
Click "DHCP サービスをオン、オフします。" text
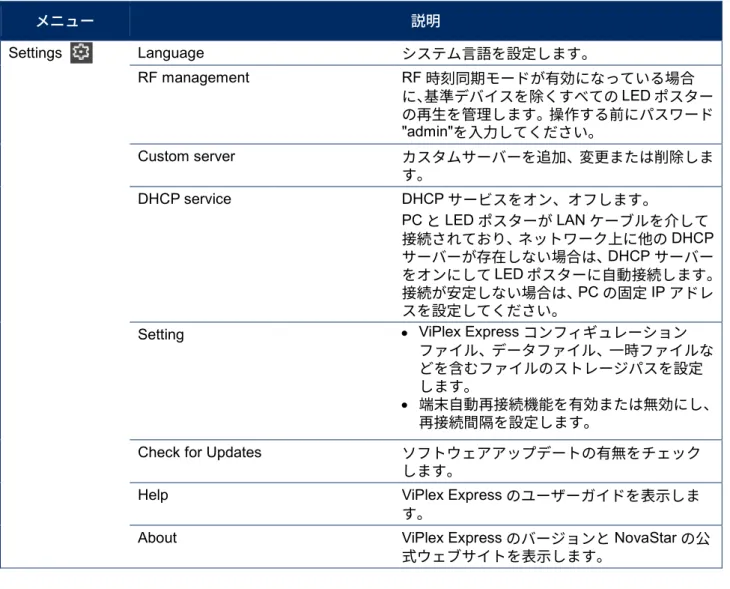click(x=526, y=200)
